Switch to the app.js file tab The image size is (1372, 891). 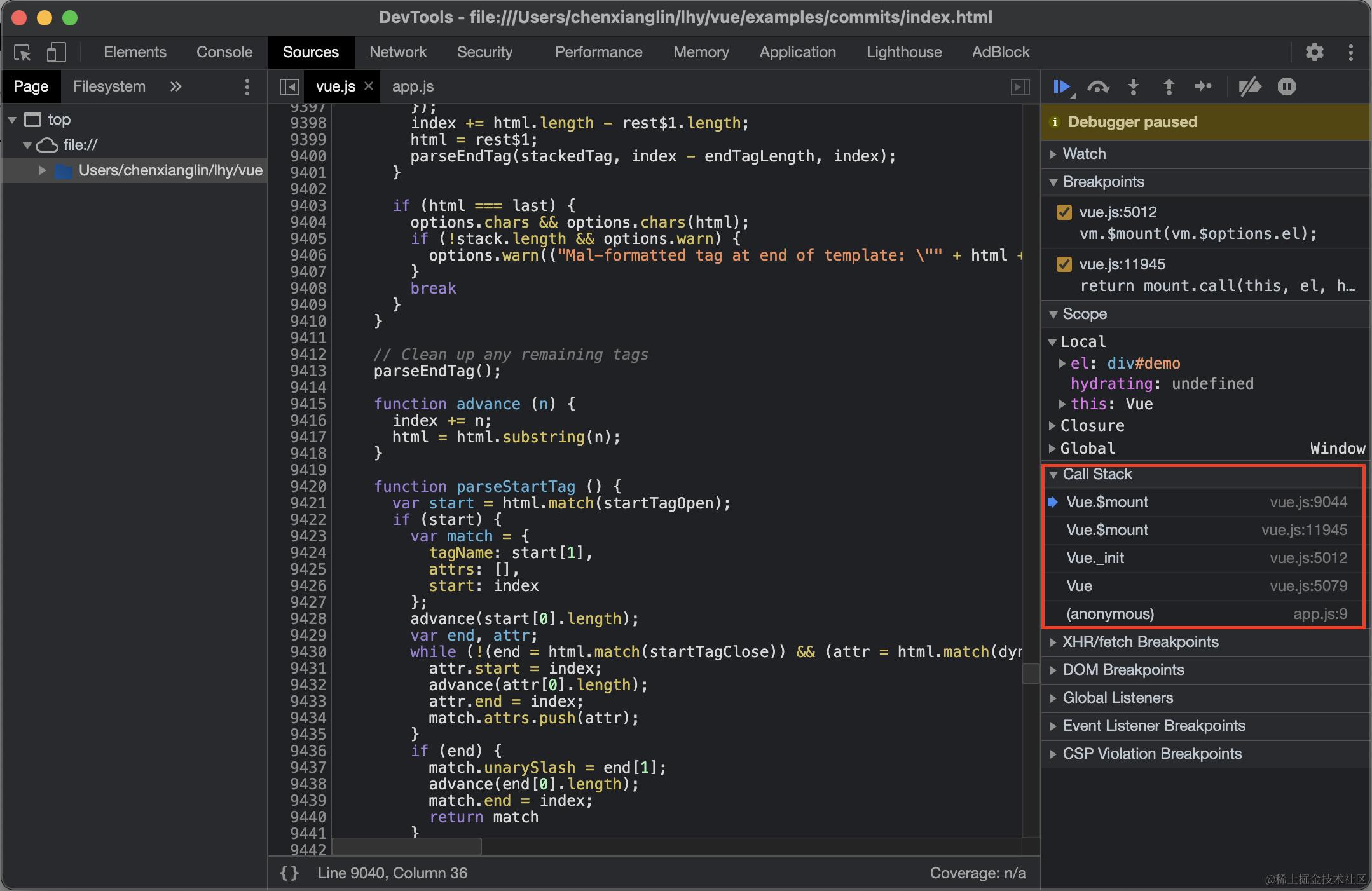pyautogui.click(x=413, y=86)
